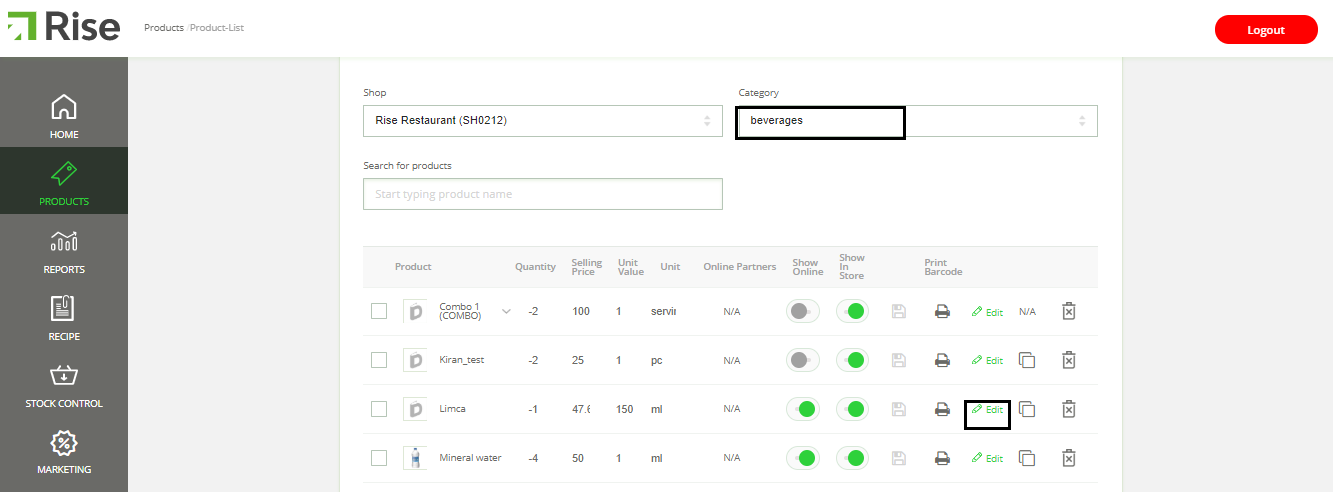The height and width of the screenshot is (492, 1333).
Task: Click the Limca placeholder image
Action: pos(414,409)
